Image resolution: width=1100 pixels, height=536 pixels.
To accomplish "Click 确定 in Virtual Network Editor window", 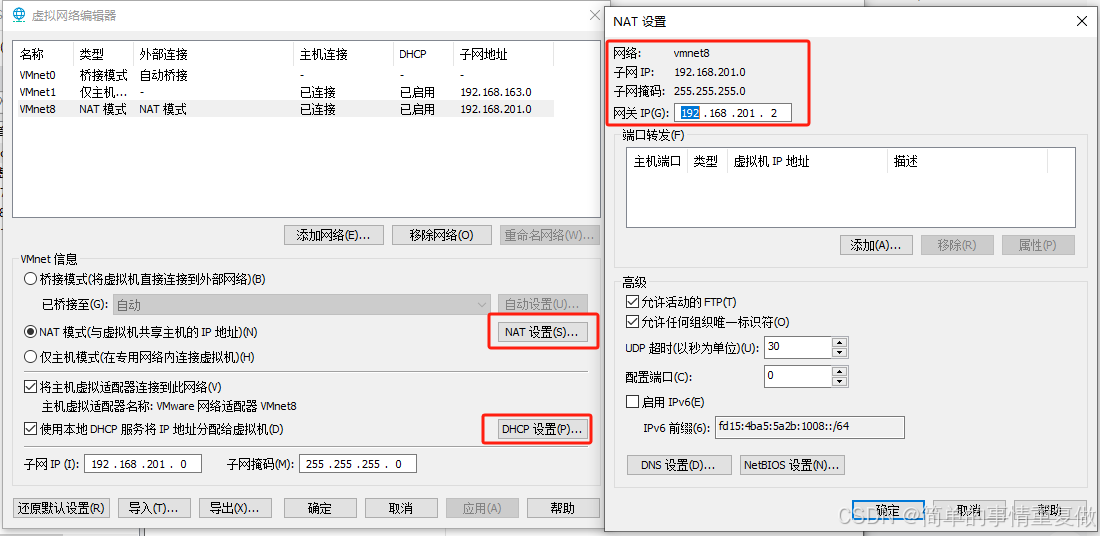I will tap(319, 508).
